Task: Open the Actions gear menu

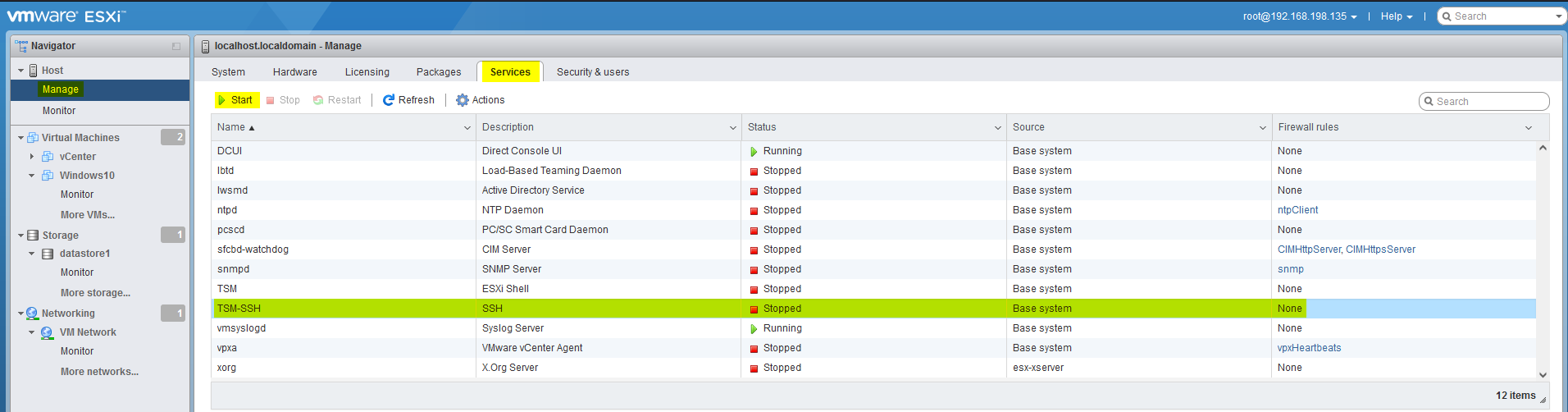Action: tap(481, 100)
